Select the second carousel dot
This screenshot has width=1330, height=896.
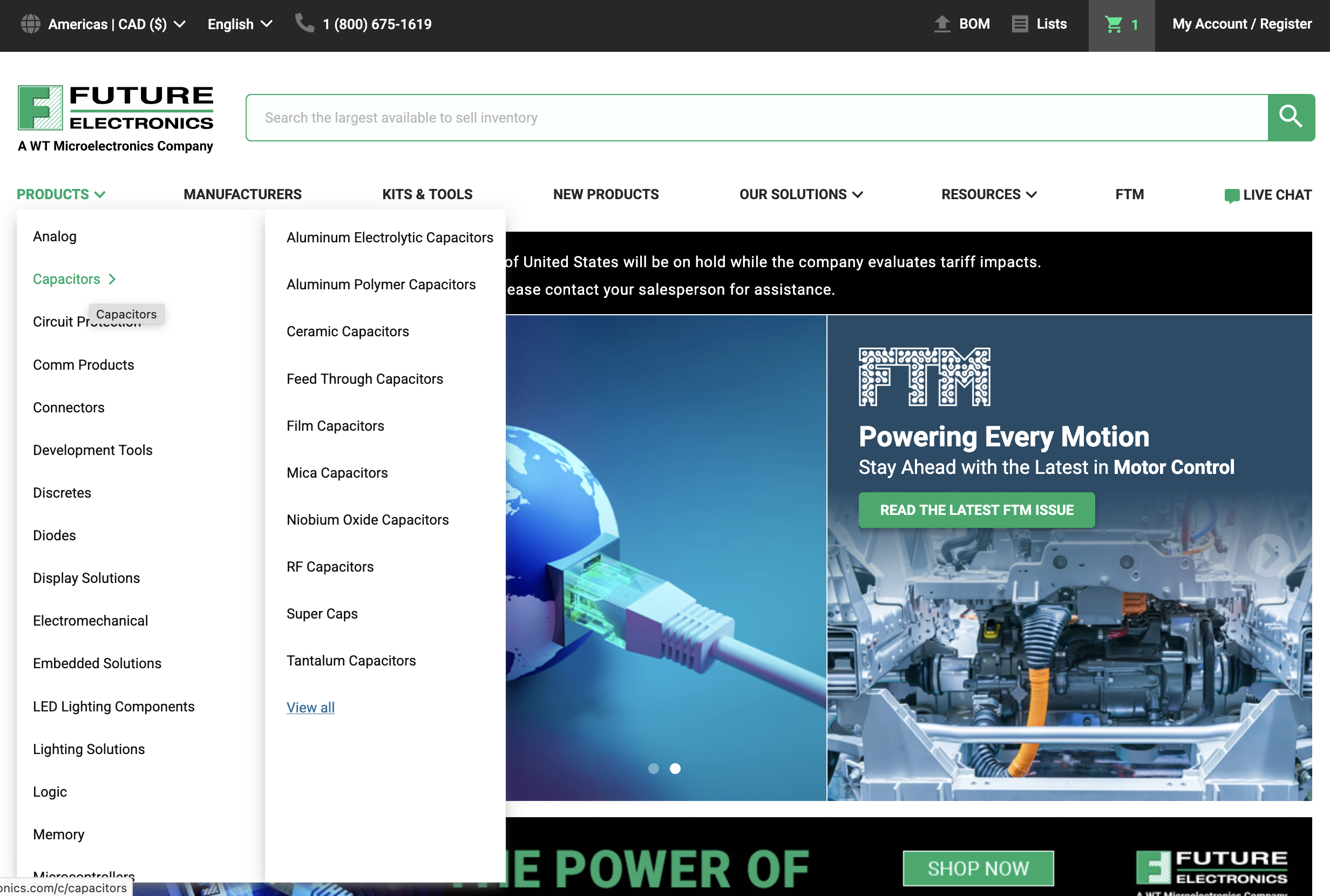pyautogui.click(x=675, y=769)
